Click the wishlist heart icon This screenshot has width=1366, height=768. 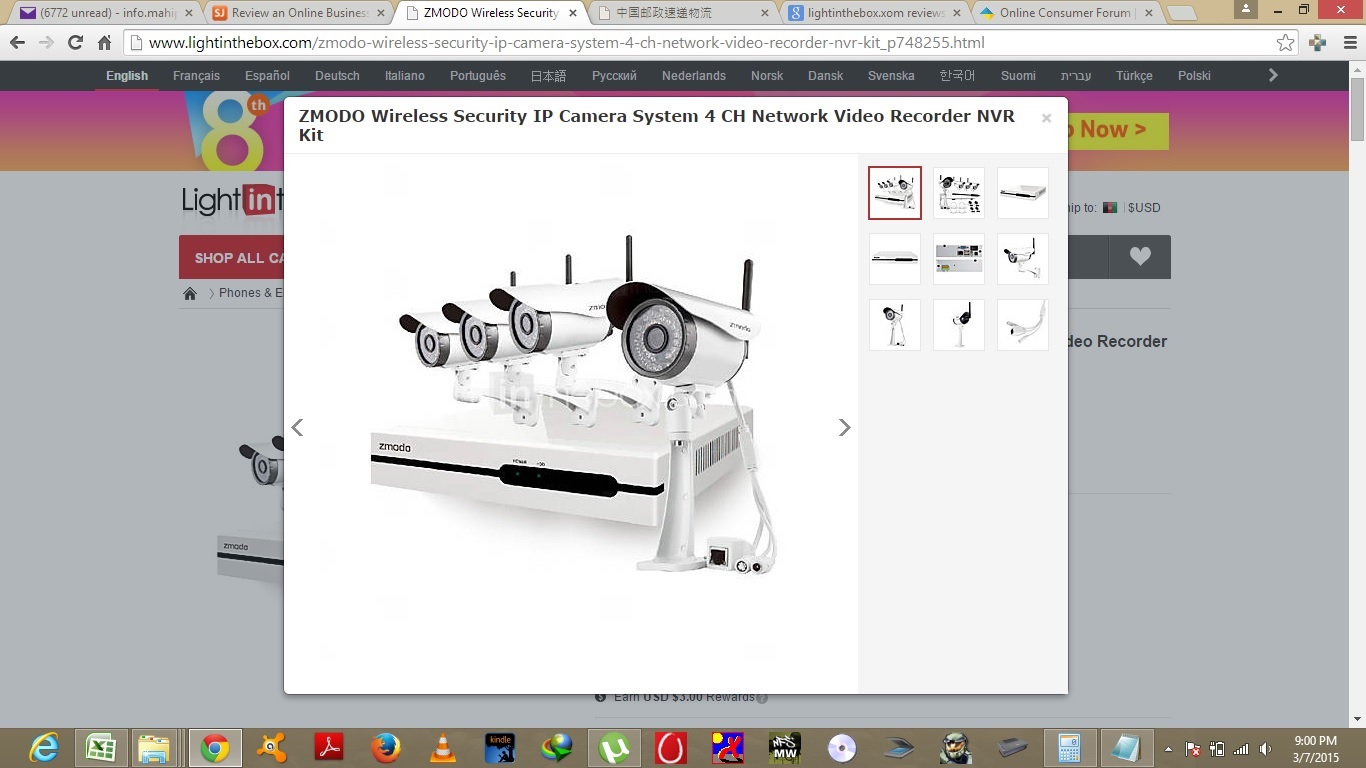1140,257
